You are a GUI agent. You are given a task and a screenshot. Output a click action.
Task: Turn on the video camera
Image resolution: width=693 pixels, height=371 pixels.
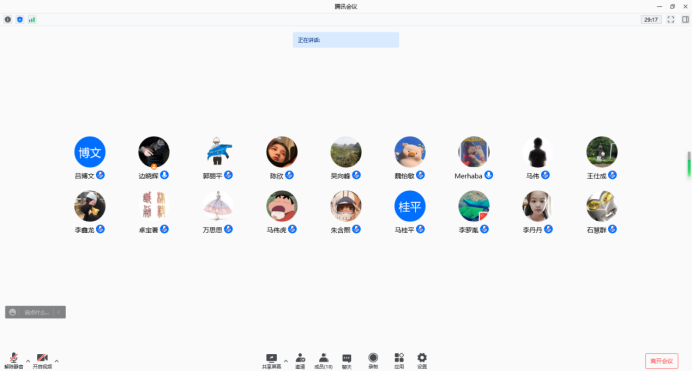coord(42,361)
